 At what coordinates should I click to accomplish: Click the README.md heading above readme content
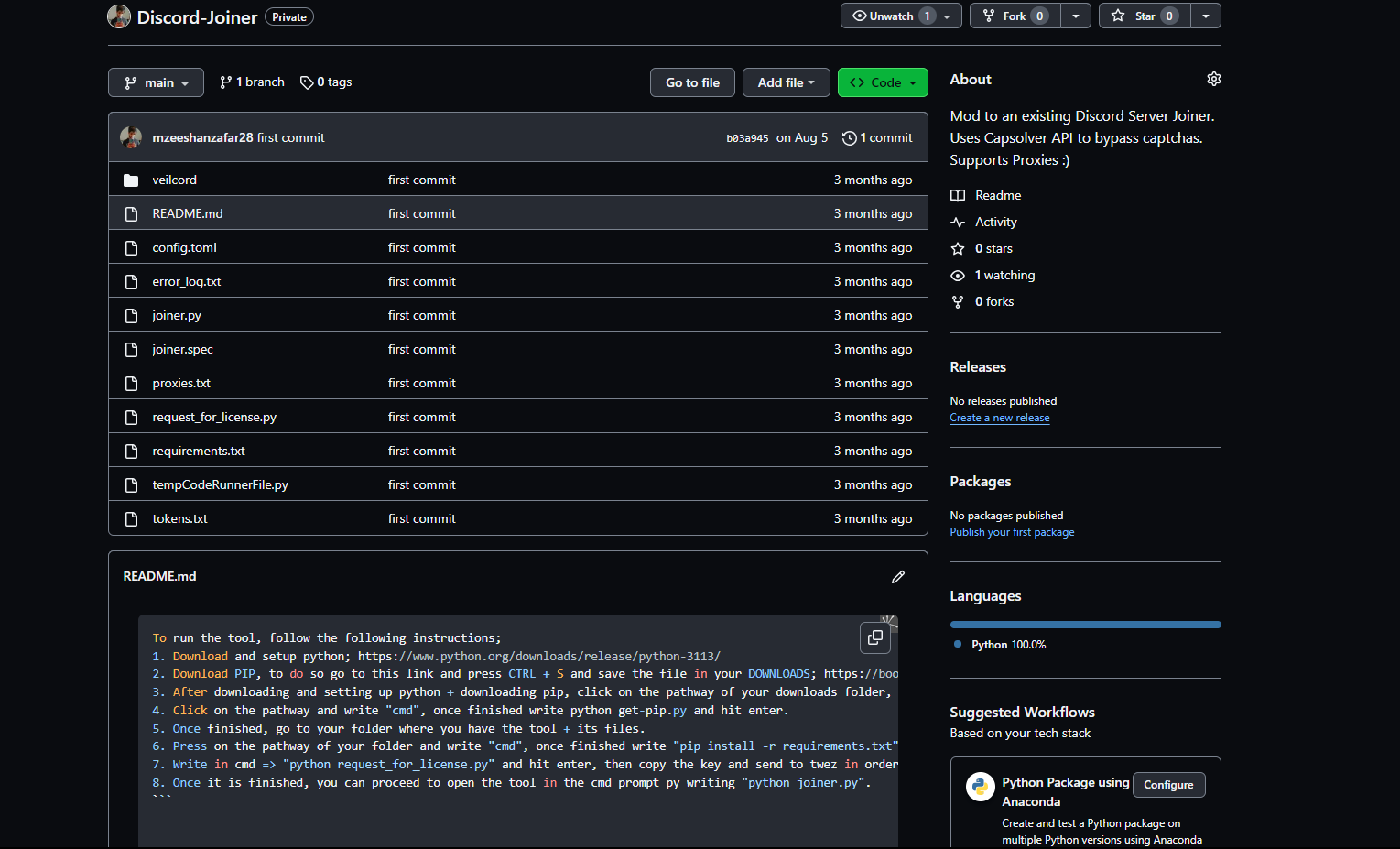point(159,576)
